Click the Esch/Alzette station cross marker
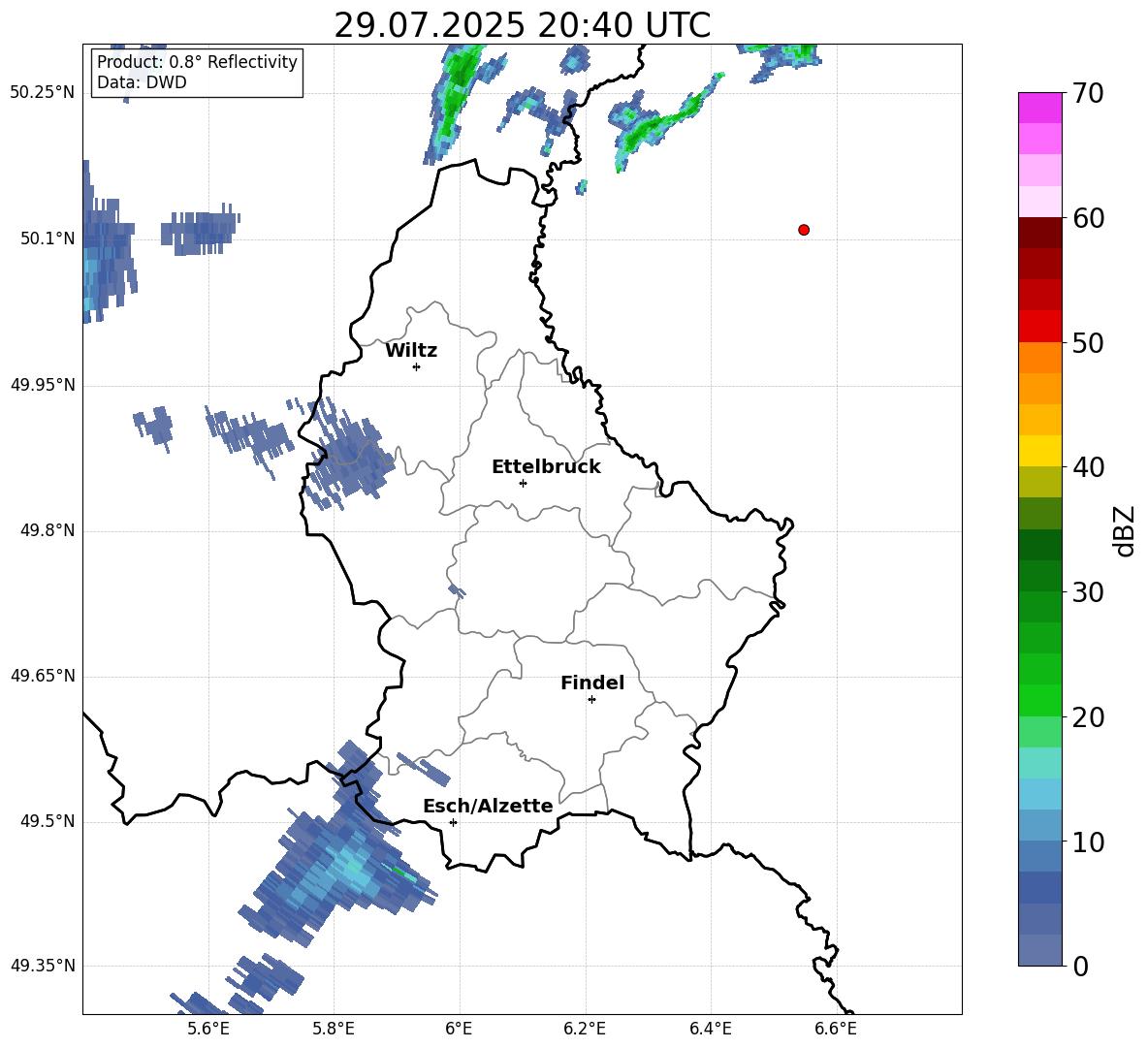Screen dimensions: 1148x1048 (x=453, y=822)
